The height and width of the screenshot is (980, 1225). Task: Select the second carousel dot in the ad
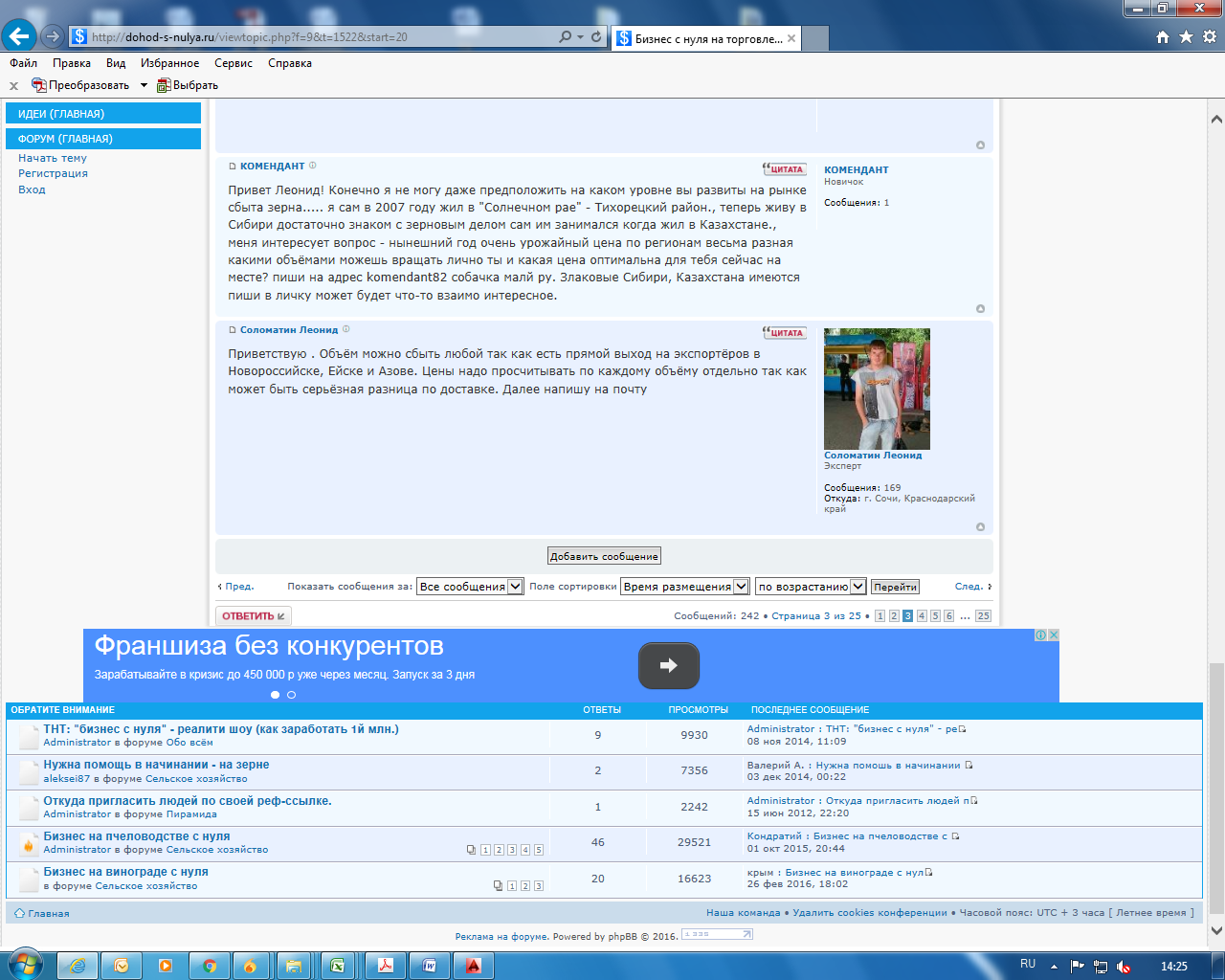292,695
